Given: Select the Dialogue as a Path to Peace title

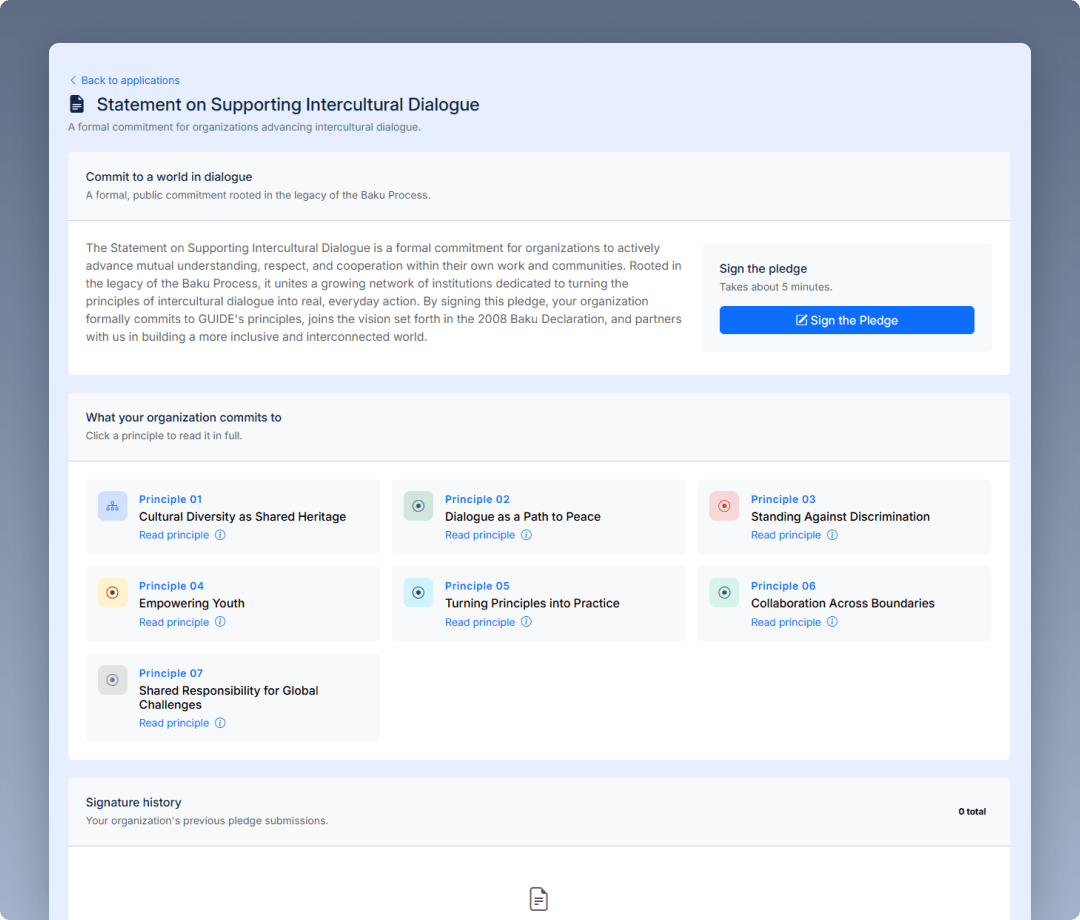Looking at the screenshot, I should point(523,516).
